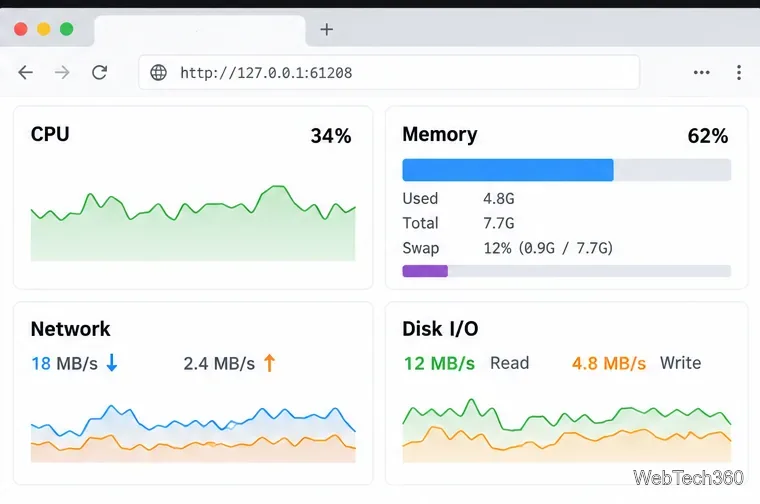The image size is (760, 504).
Task: Click the Network traffic graph
Action: pos(193,433)
